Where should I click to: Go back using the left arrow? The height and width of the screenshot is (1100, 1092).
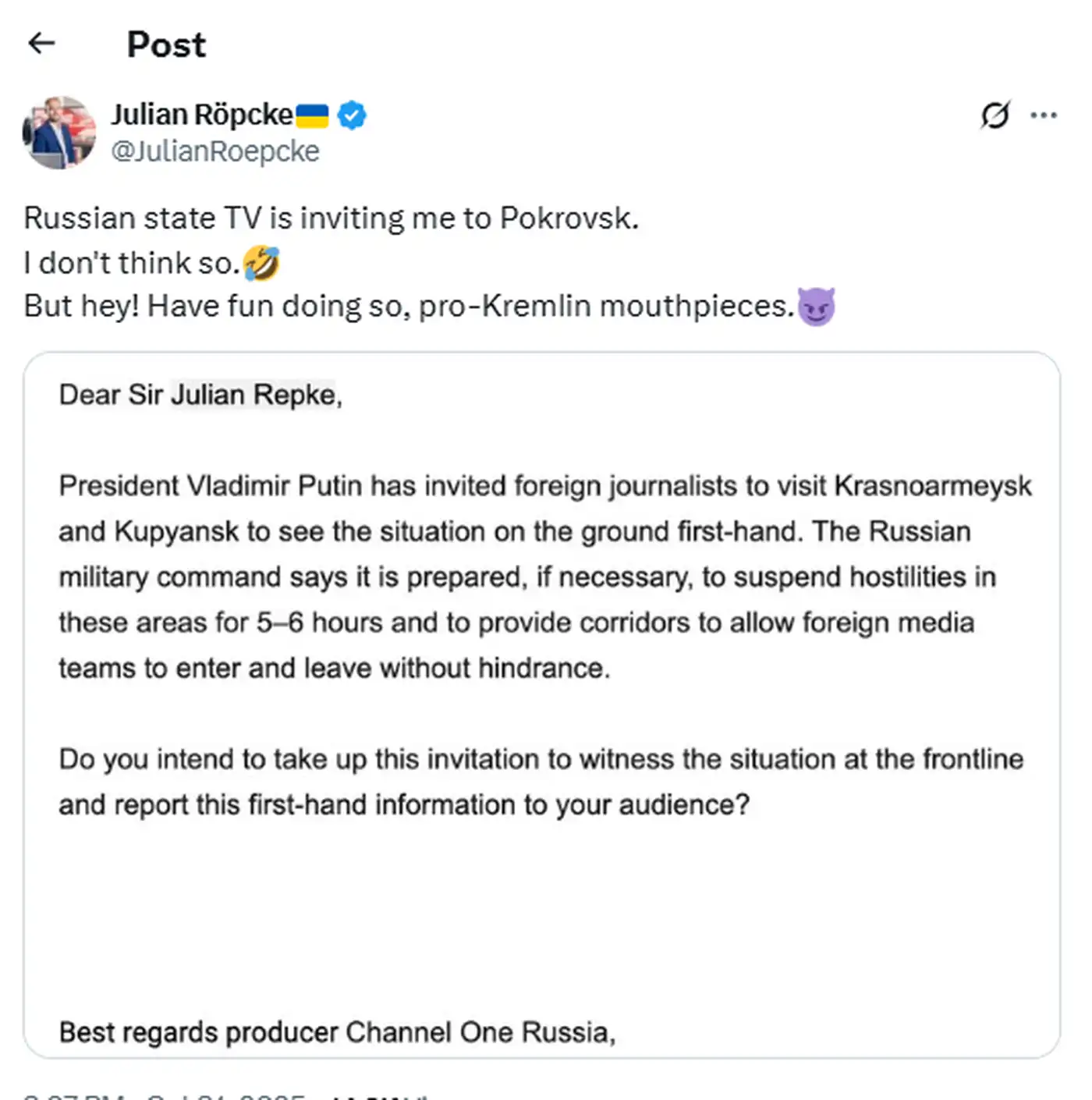pos(41,43)
